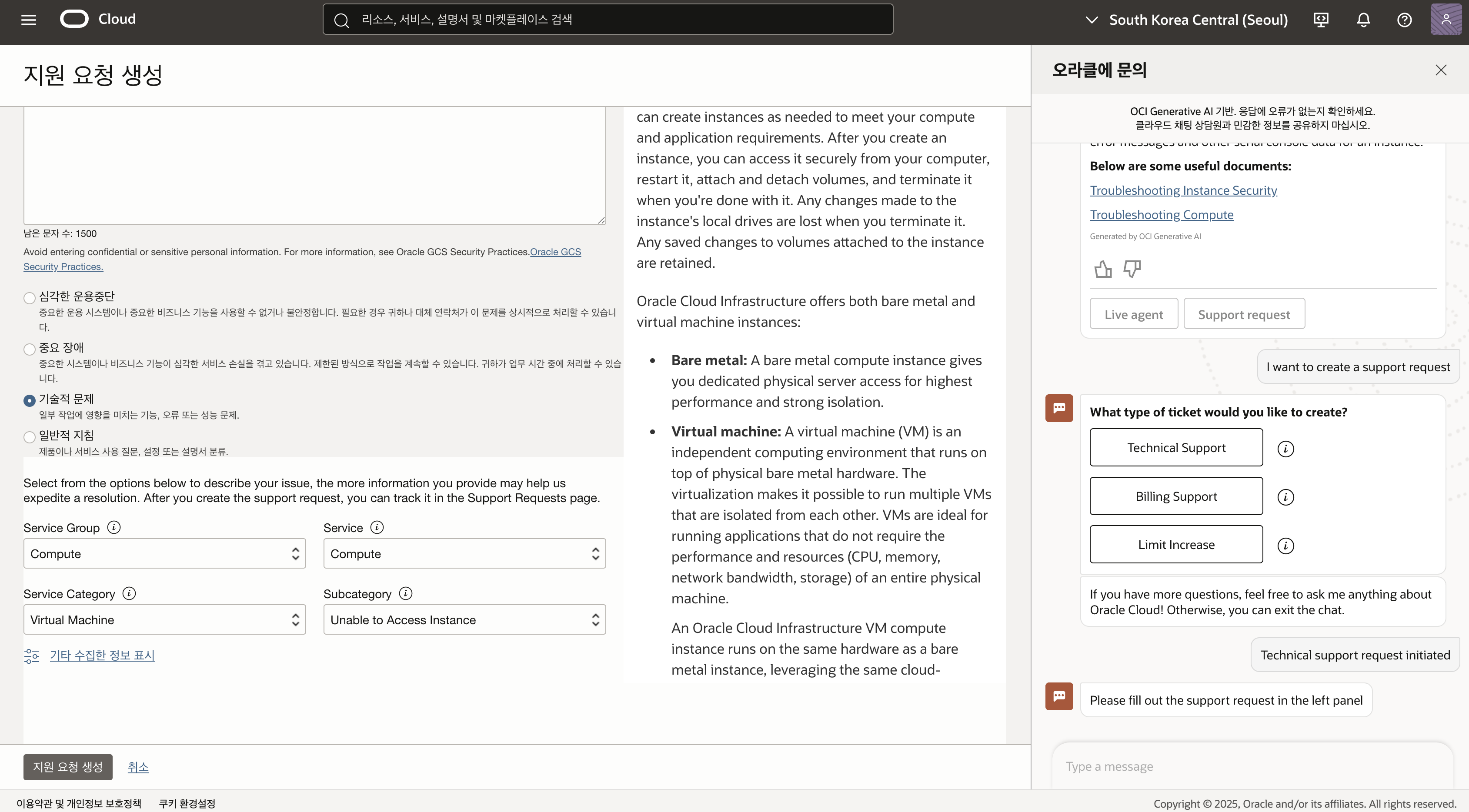Click the notifications bell icon
The width and height of the screenshot is (1469, 812).
(x=1363, y=20)
